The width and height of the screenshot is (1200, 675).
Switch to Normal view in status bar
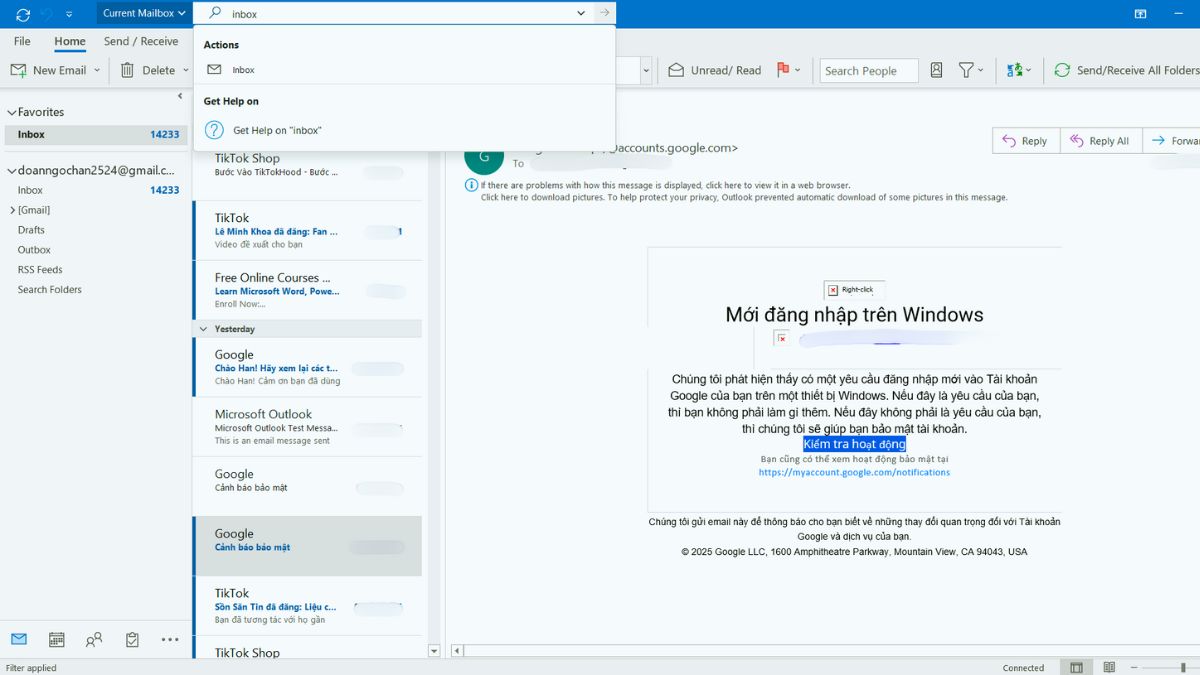click(1076, 667)
